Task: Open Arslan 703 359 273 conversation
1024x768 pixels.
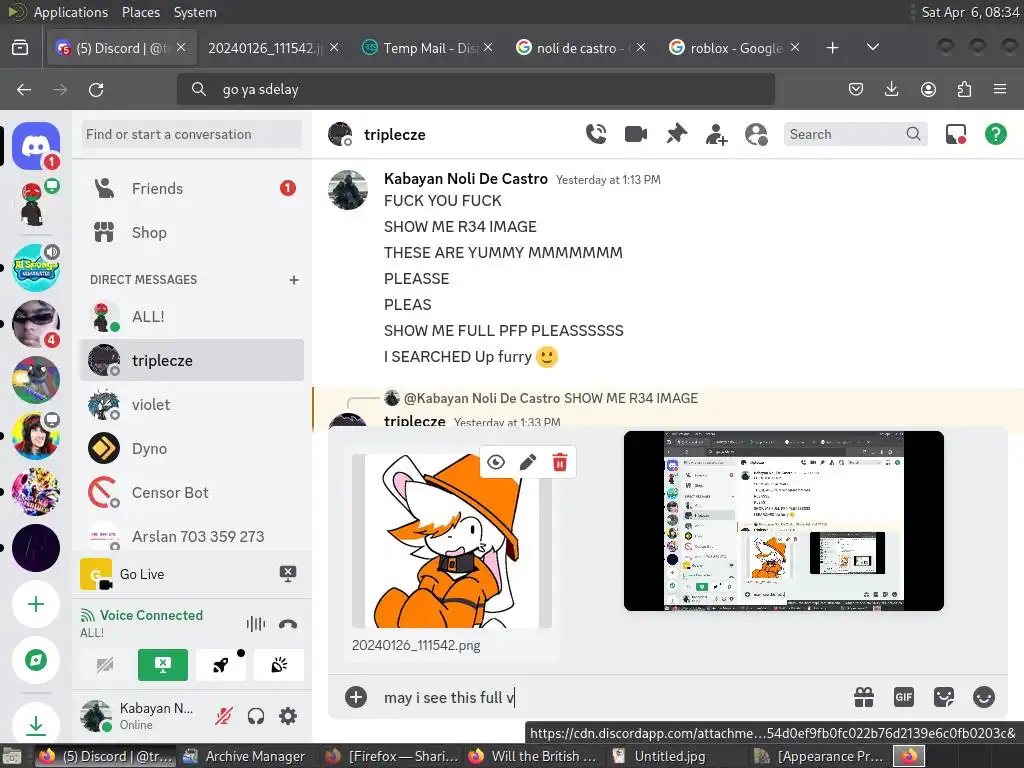Action: point(192,536)
